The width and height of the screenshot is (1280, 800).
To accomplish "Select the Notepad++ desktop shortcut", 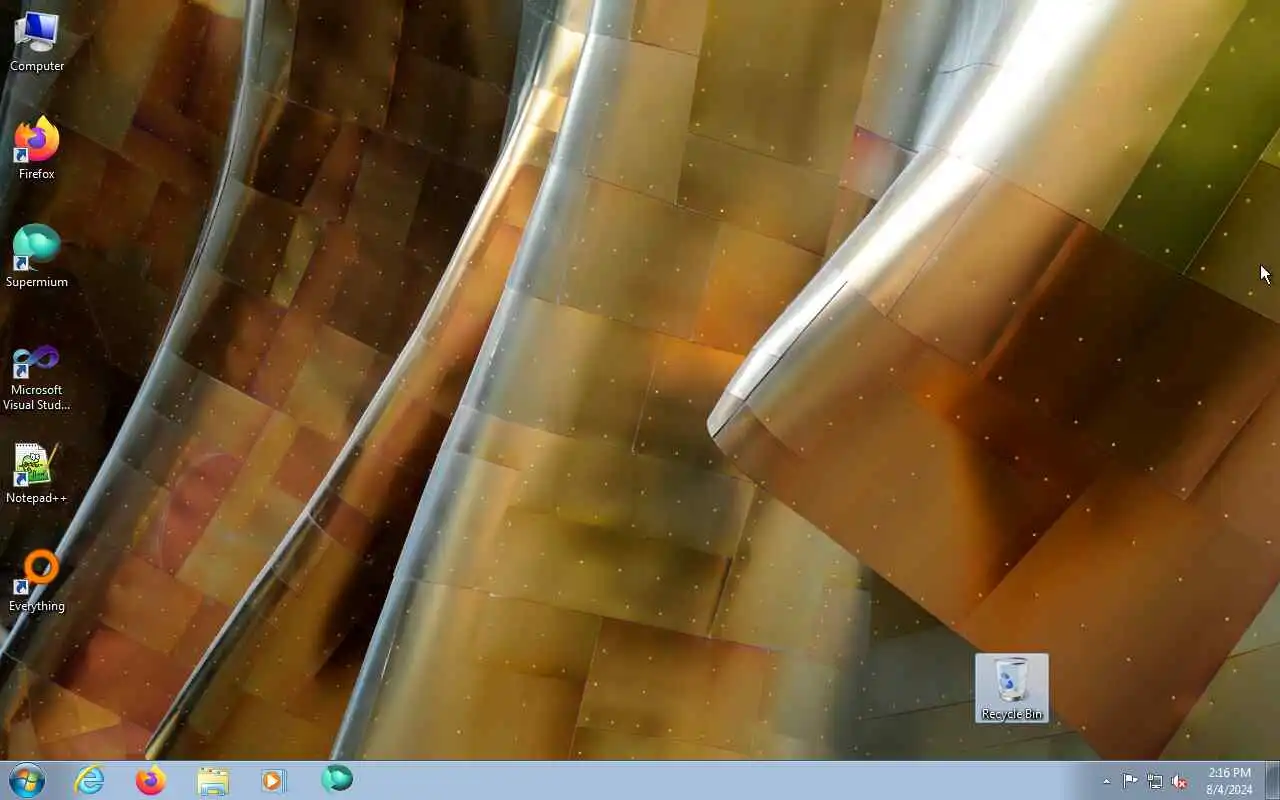I will [37, 473].
